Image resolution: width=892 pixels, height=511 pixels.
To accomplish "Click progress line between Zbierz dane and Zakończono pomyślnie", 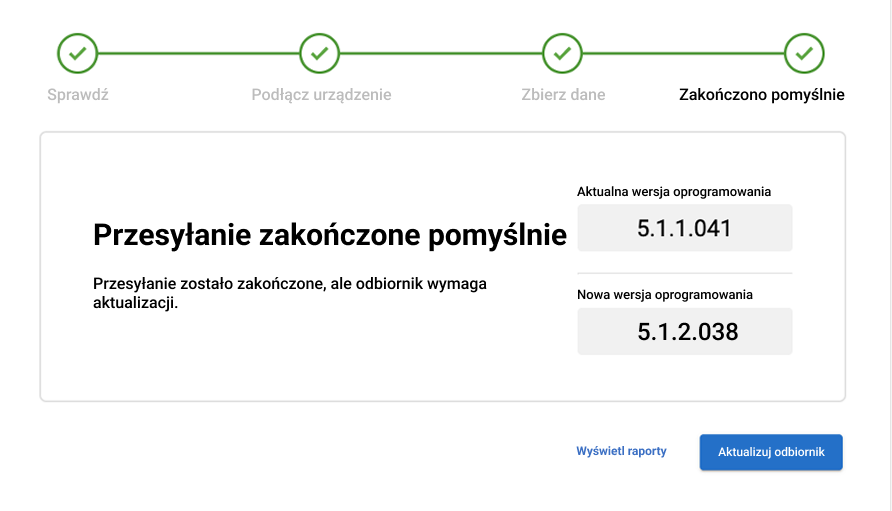I will 683,53.
